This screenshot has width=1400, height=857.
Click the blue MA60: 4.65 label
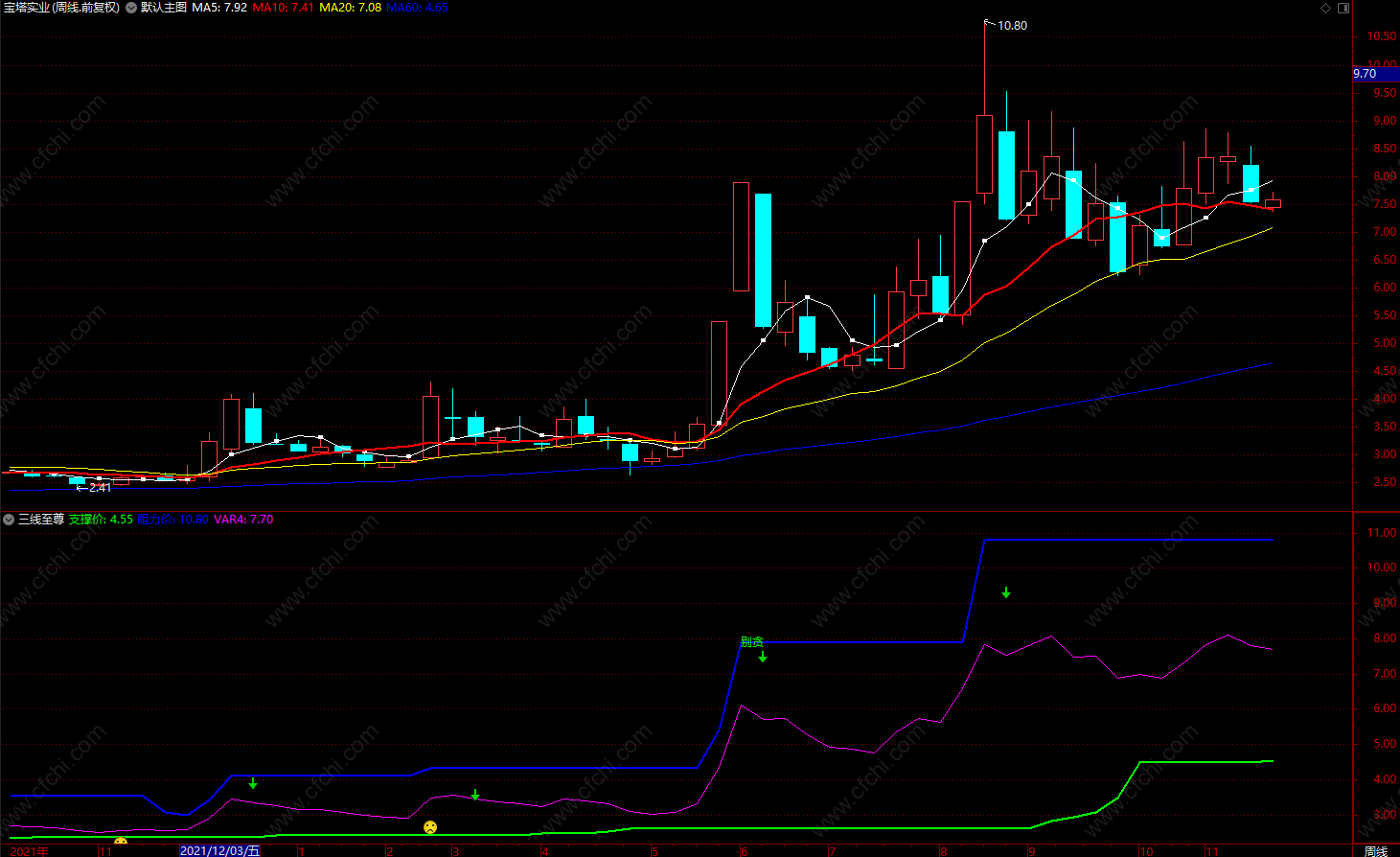pos(417,8)
